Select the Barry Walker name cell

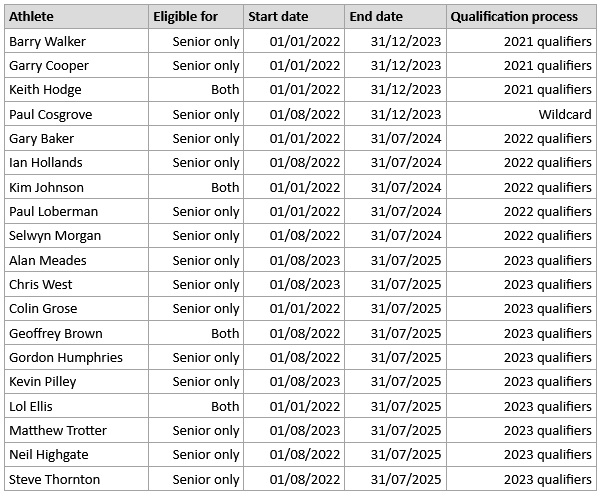pos(77,41)
